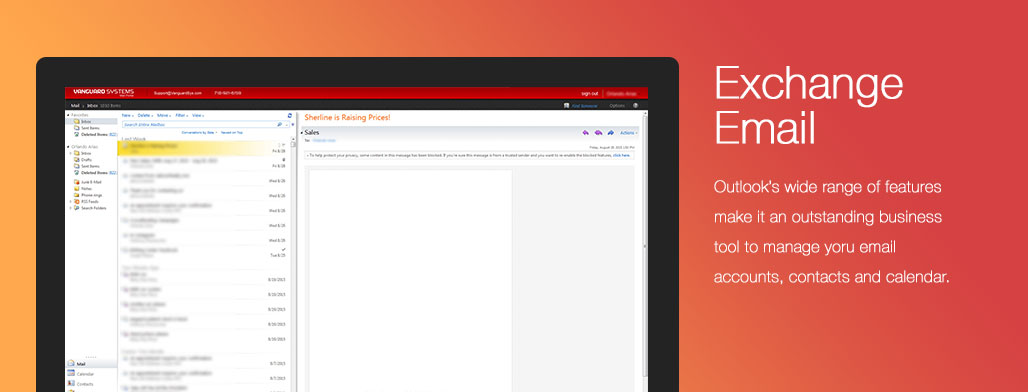Toggle flag on highlighted message

(284, 145)
